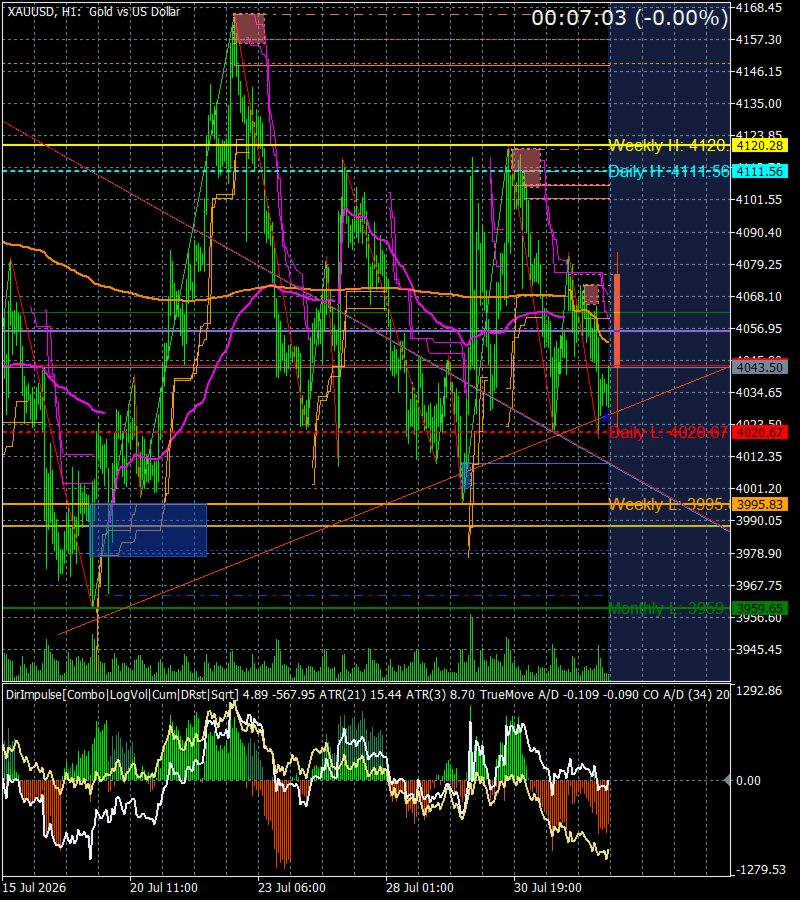Click the 0.00 indicator scale value
This screenshot has height=900, width=800.
point(748,781)
